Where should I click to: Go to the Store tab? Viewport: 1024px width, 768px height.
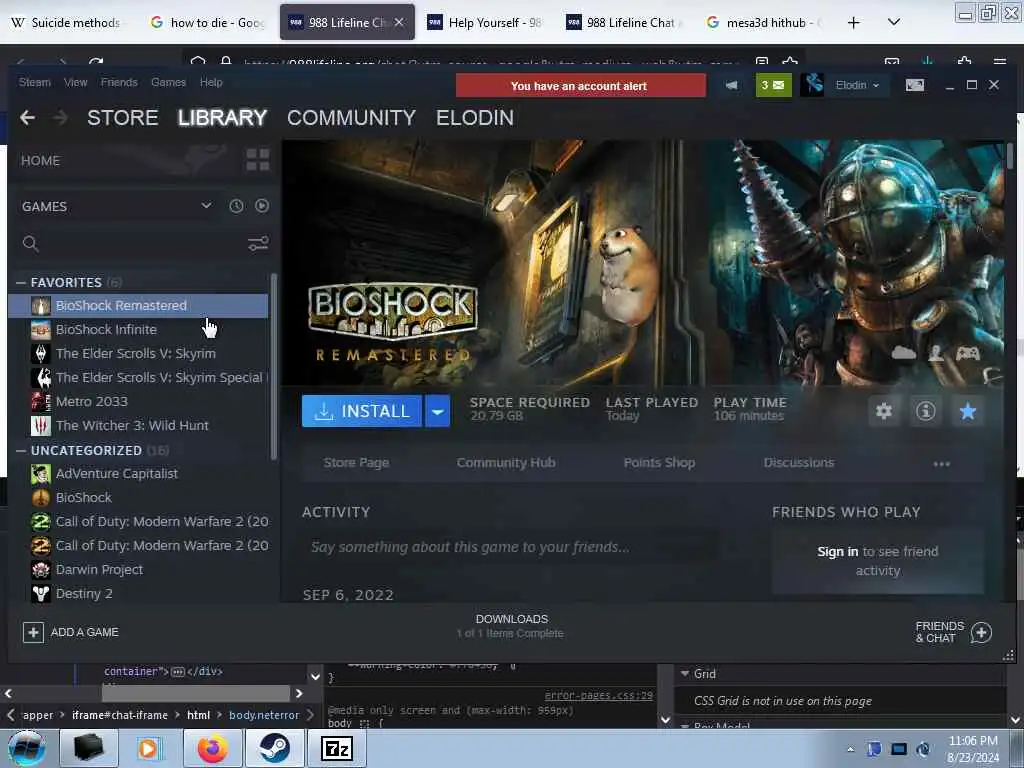click(123, 118)
